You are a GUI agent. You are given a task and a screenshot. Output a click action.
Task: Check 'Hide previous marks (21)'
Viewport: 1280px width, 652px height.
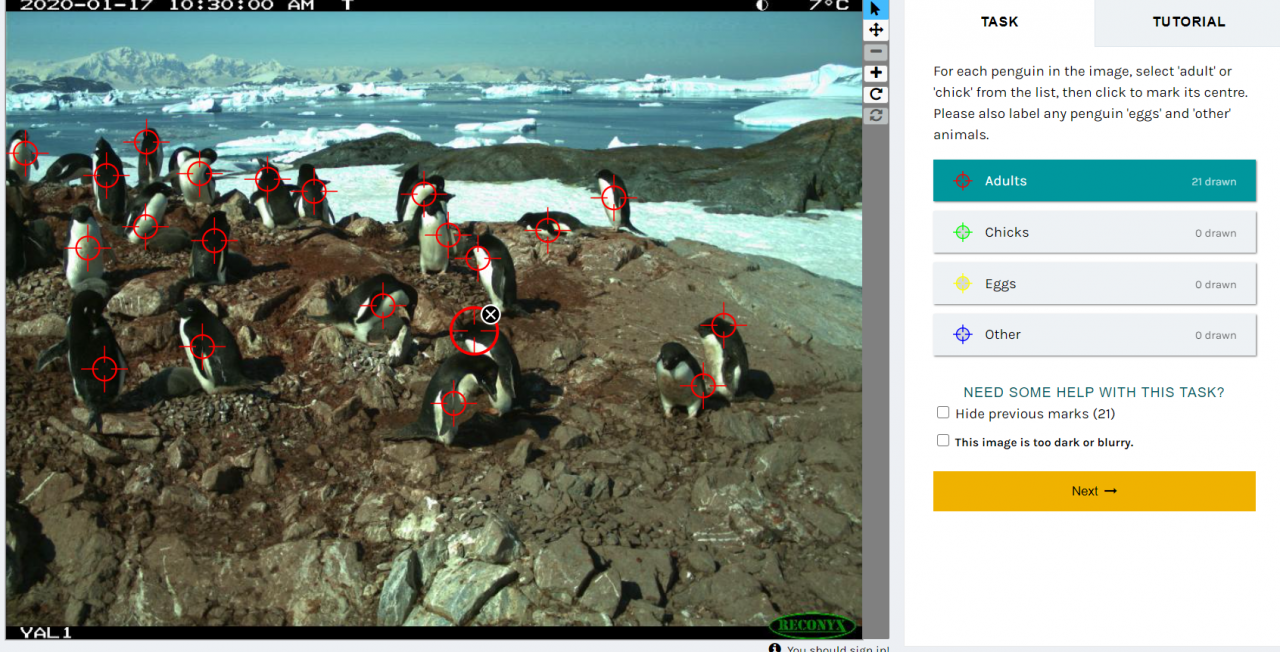(943, 413)
